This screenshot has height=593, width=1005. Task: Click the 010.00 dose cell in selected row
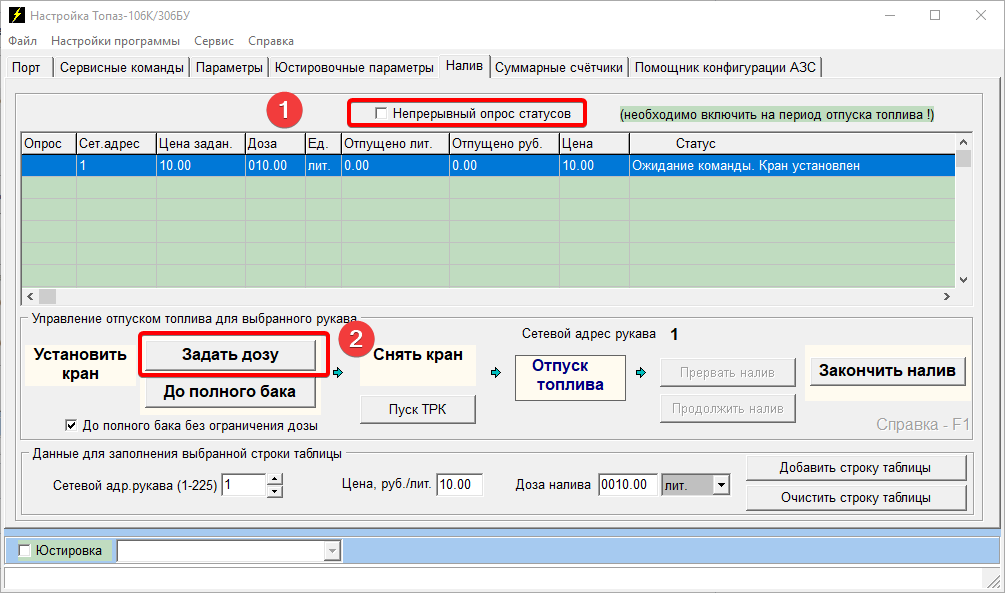[x=275, y=165]
